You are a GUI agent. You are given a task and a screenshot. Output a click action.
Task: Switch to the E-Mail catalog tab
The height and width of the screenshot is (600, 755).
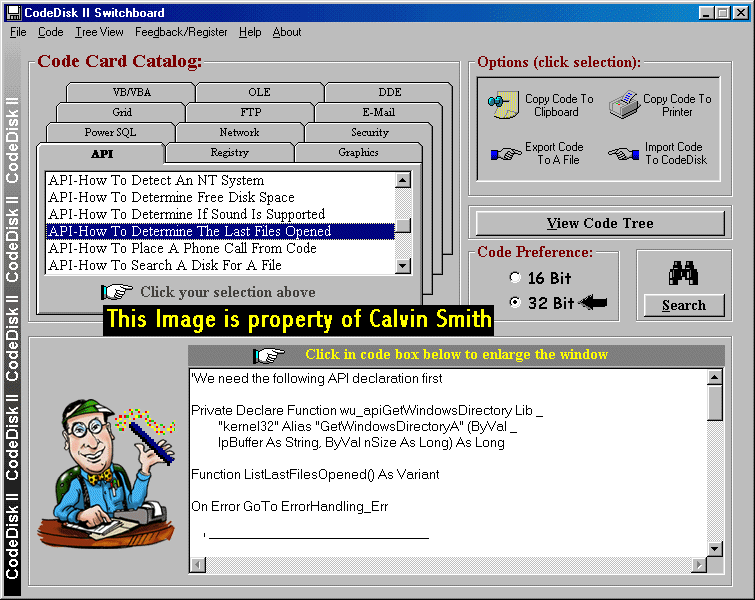click(x=378, y=112)
